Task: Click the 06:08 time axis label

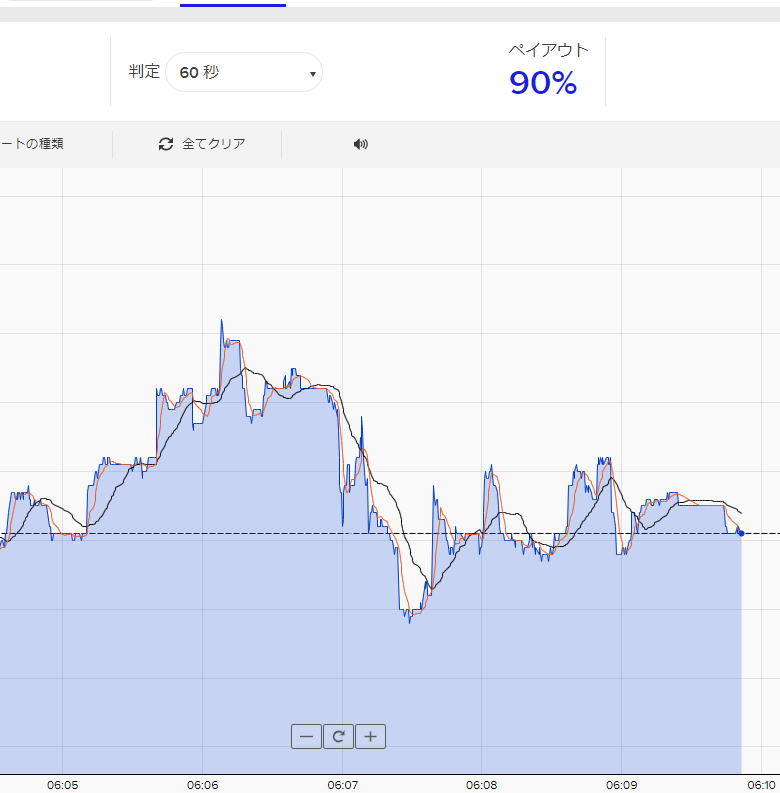Action: pyautogui.click(x=481, y=785)
